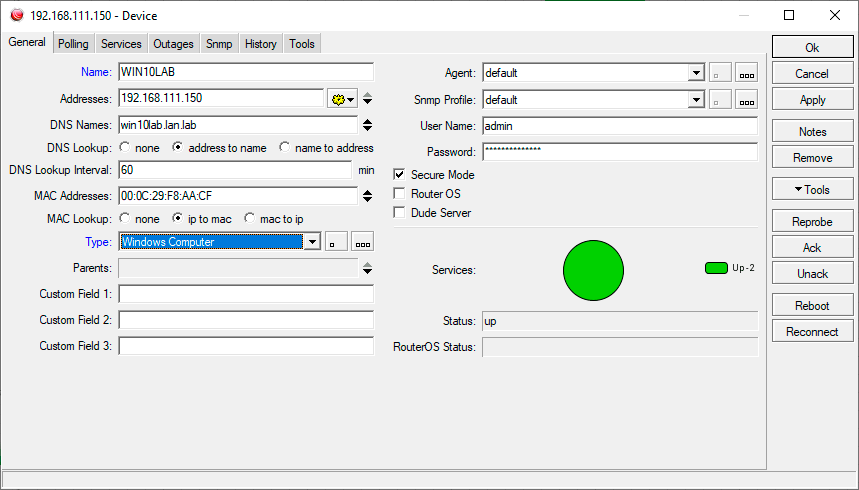Maximize the Device window
The height and width of the screenshot is (490, 859).
point(789,15)
